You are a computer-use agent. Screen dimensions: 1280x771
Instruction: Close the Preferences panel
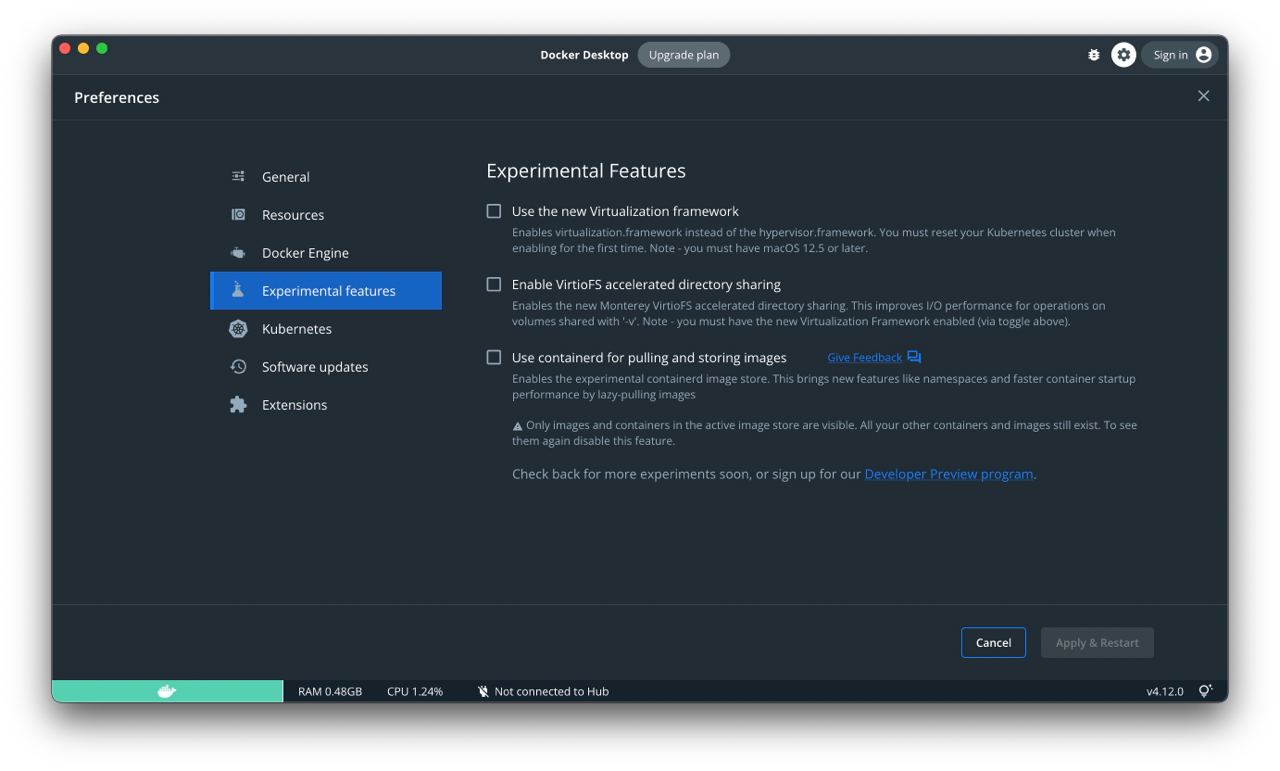[1204, 96]
